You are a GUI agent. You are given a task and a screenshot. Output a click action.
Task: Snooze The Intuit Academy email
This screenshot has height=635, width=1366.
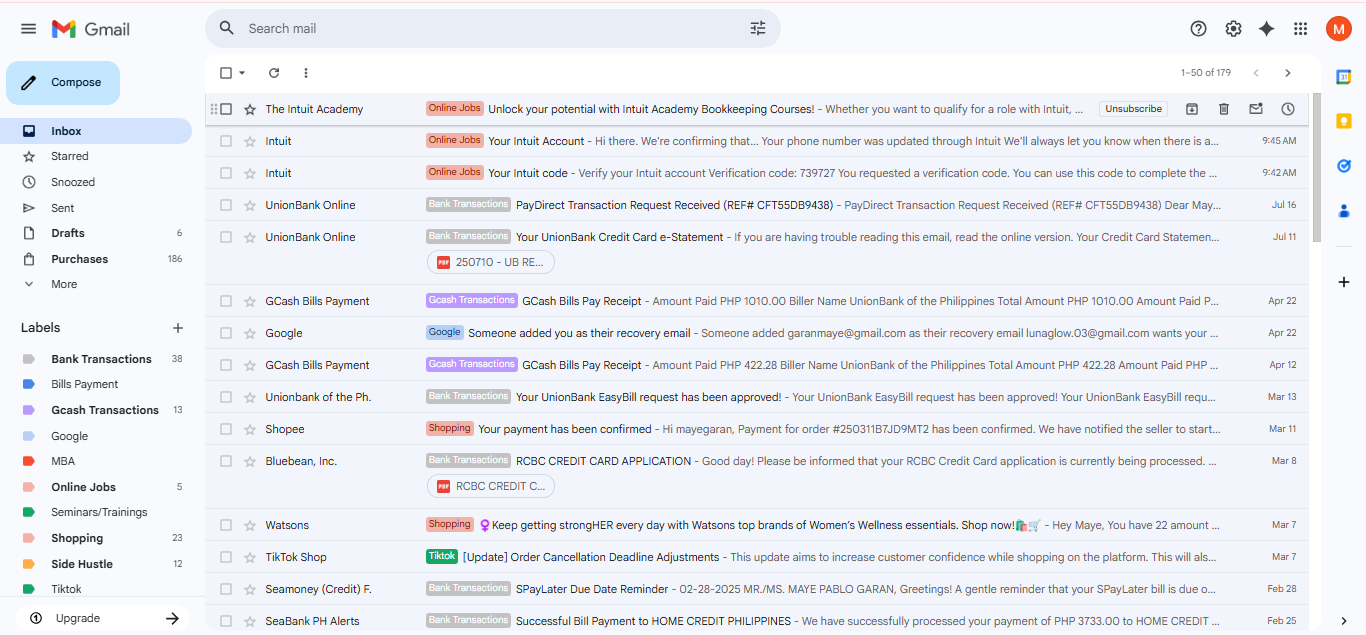(x=1288, y=109)
